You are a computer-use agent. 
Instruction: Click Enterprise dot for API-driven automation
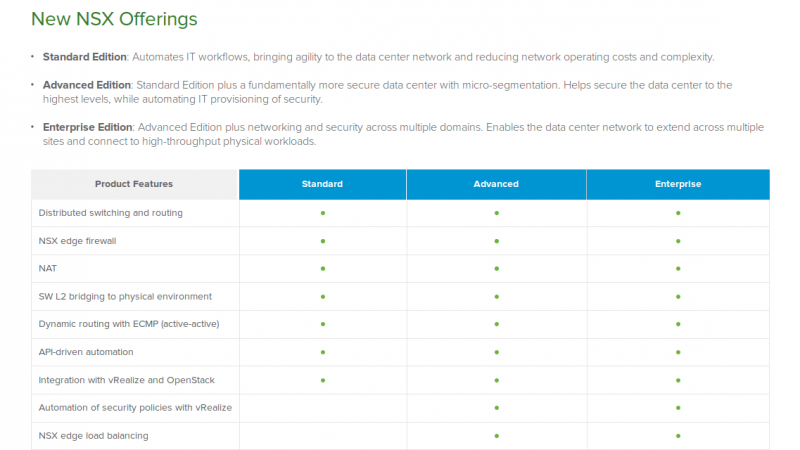coord(678,352)
